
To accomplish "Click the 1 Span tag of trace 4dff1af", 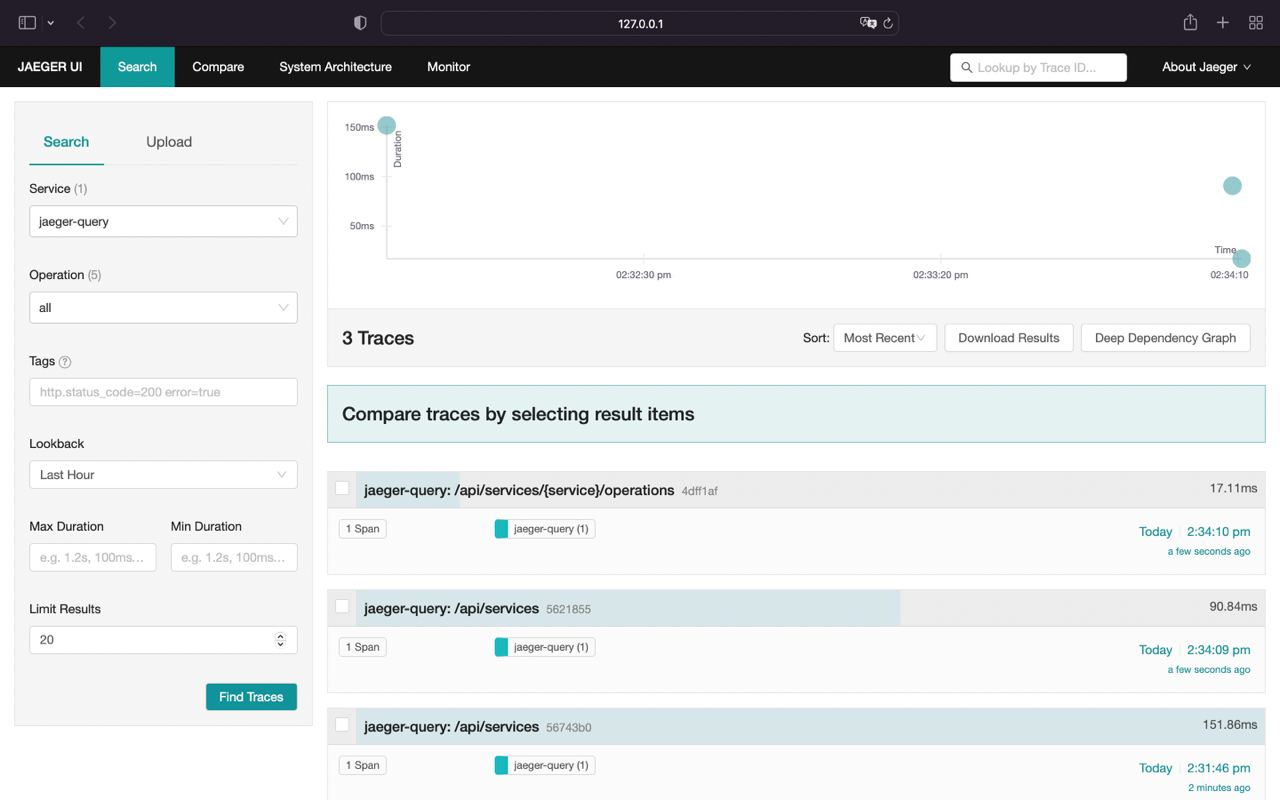I will (362, 529).
